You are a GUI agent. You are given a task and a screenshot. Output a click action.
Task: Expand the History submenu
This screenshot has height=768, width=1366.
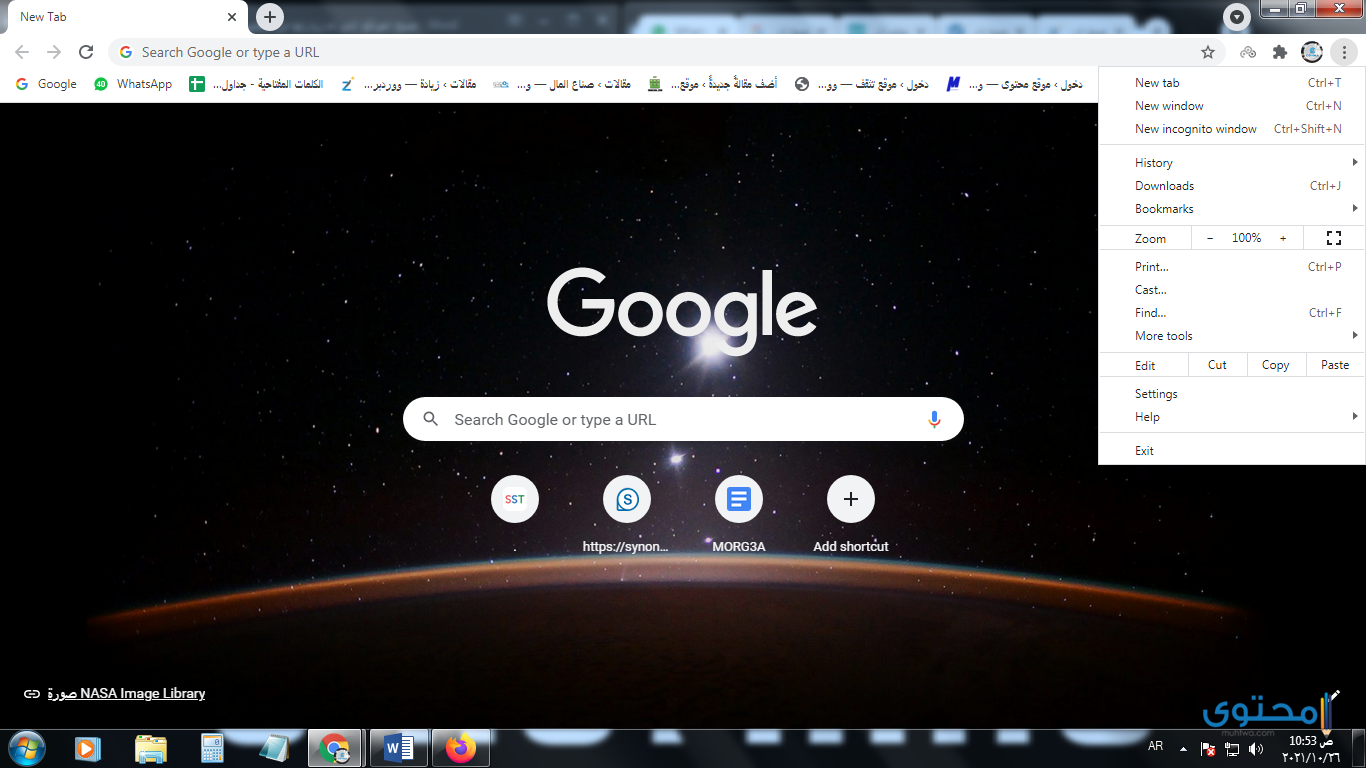(x=1232, y=163)
